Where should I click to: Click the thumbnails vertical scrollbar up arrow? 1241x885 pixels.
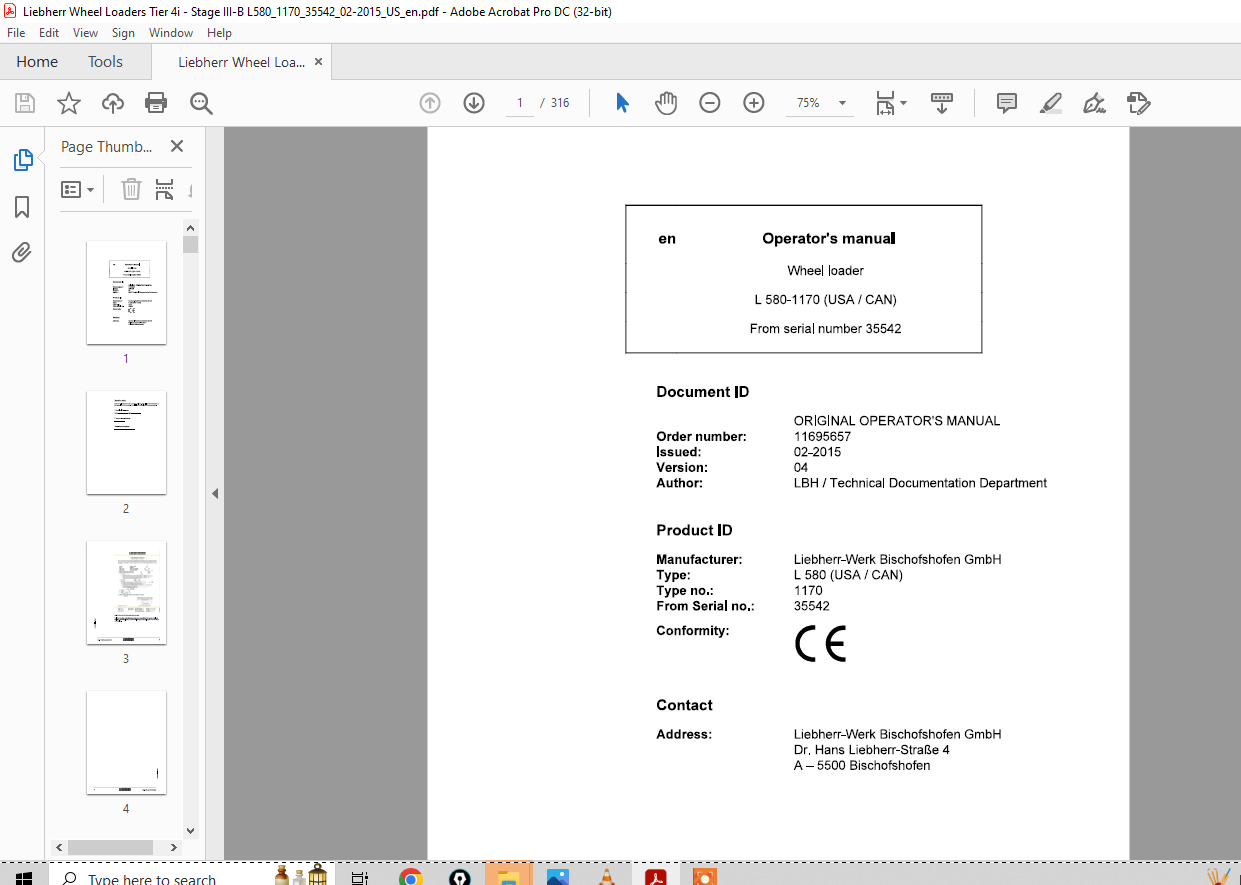[190, 228]
